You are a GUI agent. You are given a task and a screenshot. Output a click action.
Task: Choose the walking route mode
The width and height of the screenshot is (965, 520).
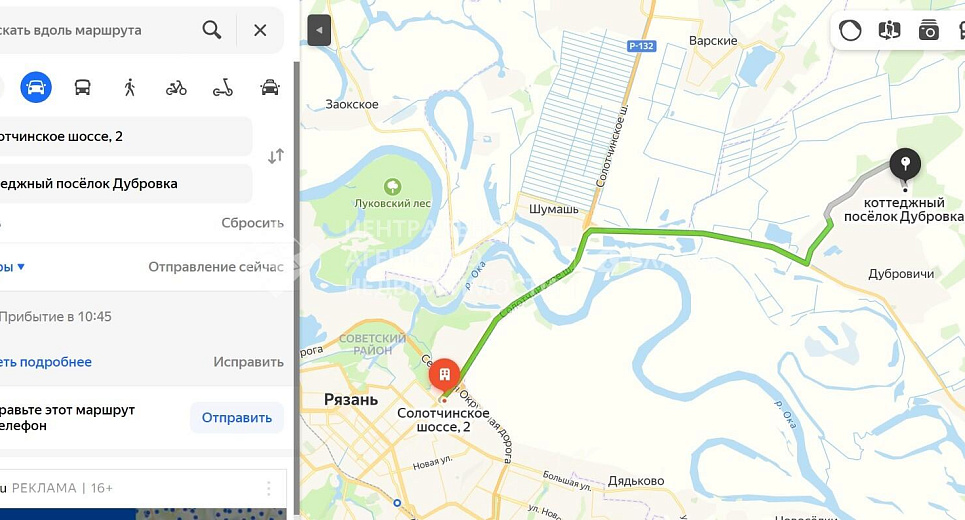point(129,87)
